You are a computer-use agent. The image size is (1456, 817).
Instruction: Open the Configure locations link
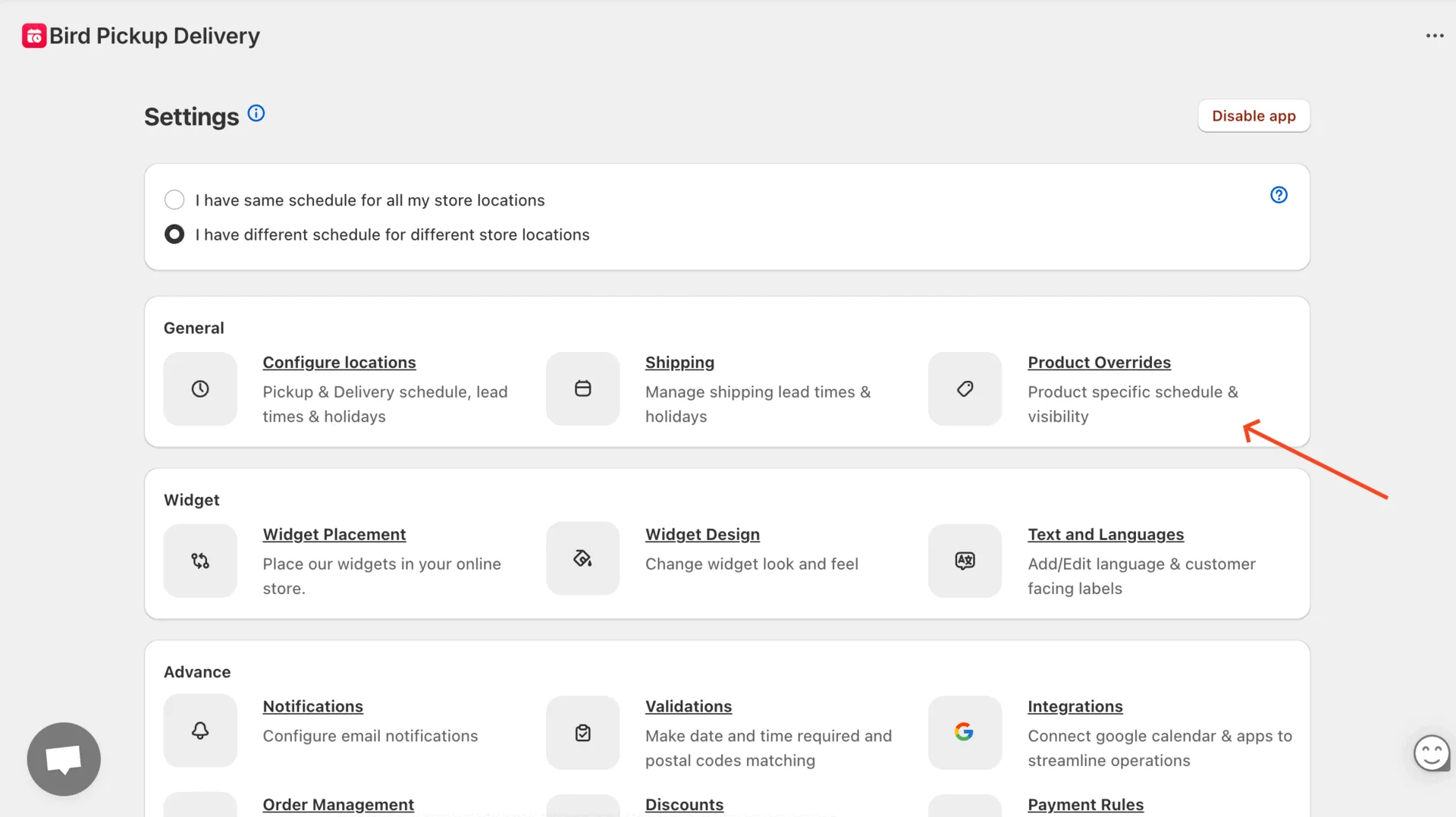[x=339, y=363]
